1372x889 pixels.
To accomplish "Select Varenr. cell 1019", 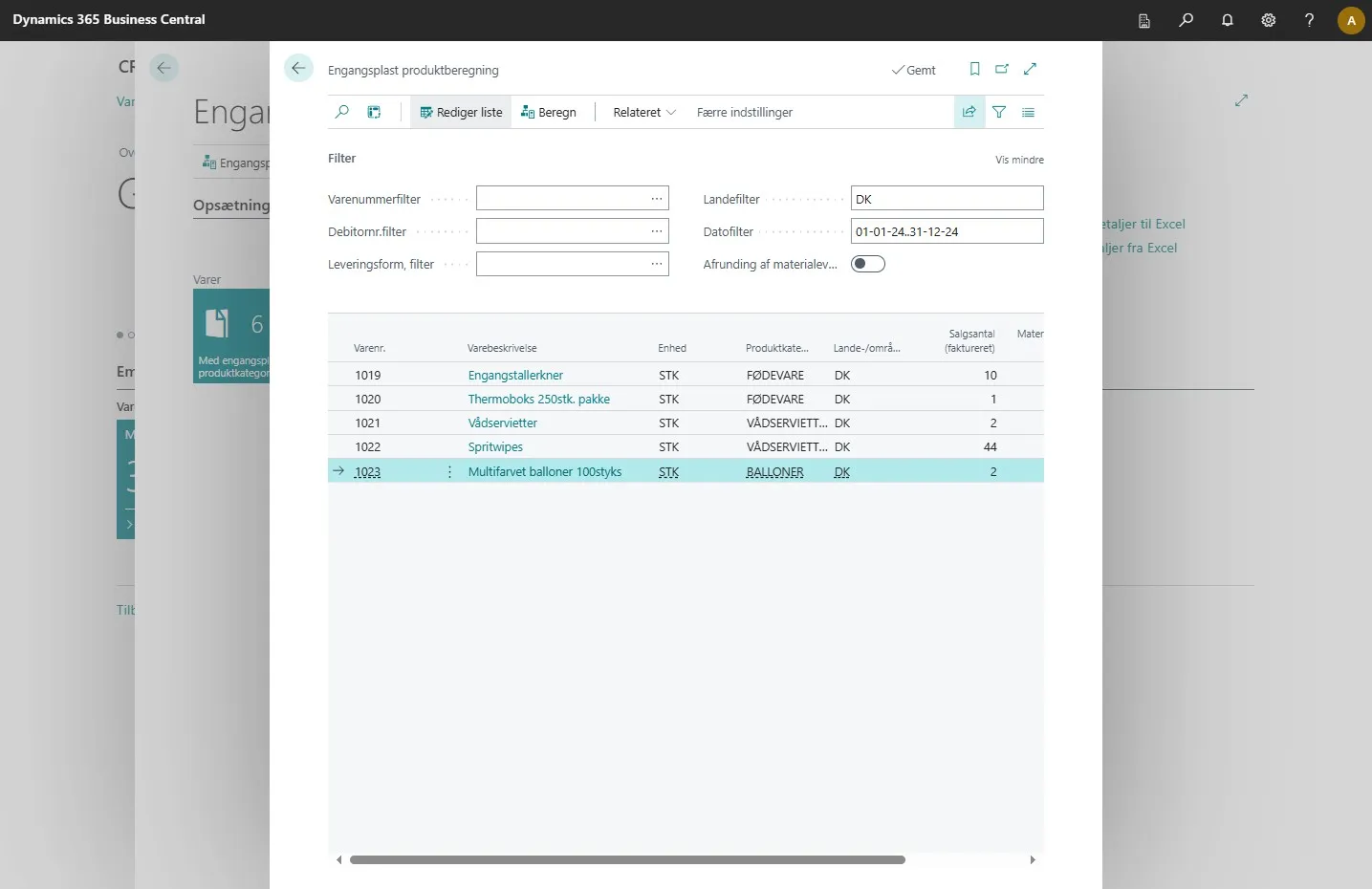I will tap(368, 375).
